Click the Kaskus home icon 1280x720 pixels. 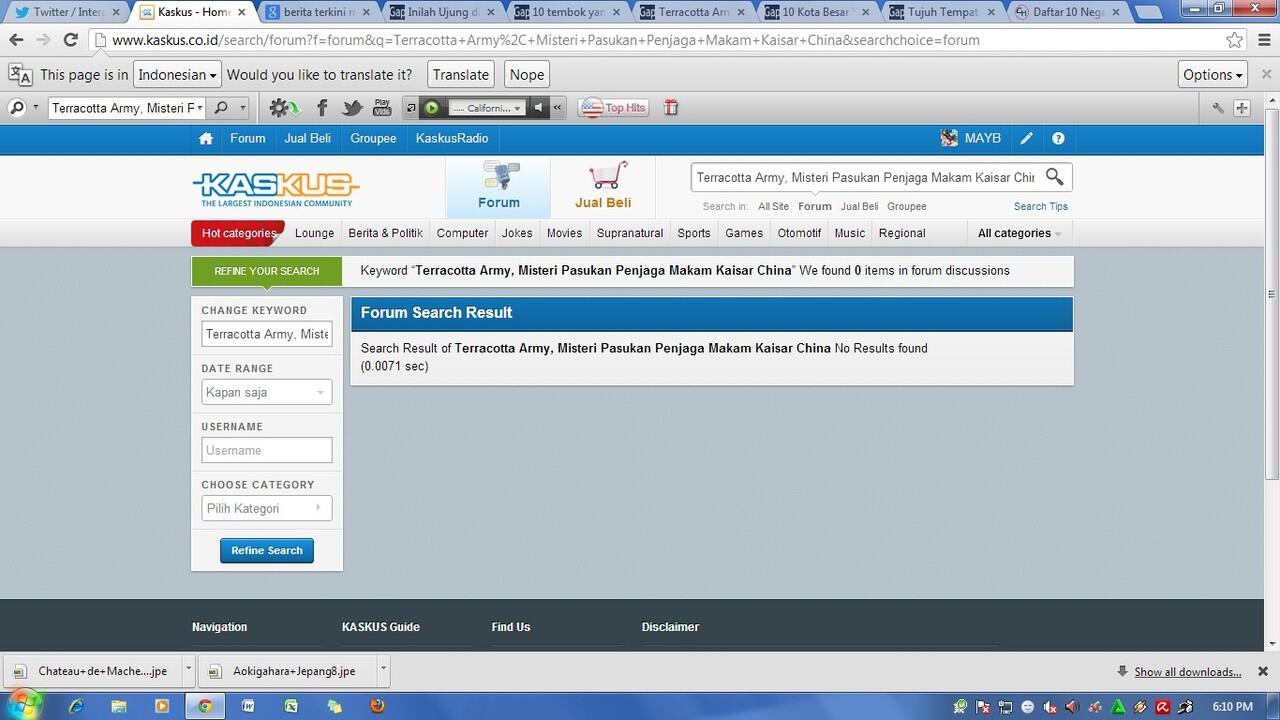coord(206,139)
